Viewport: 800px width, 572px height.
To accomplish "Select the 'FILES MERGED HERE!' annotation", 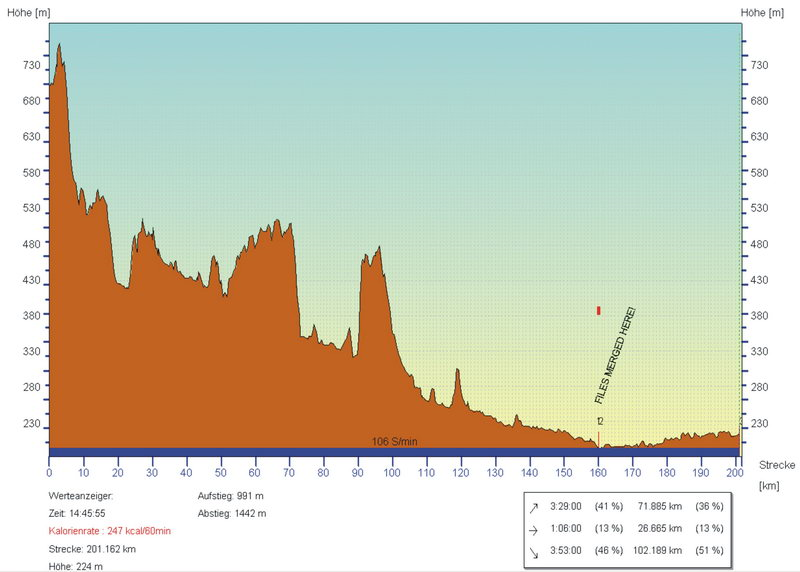I will 614,356.
